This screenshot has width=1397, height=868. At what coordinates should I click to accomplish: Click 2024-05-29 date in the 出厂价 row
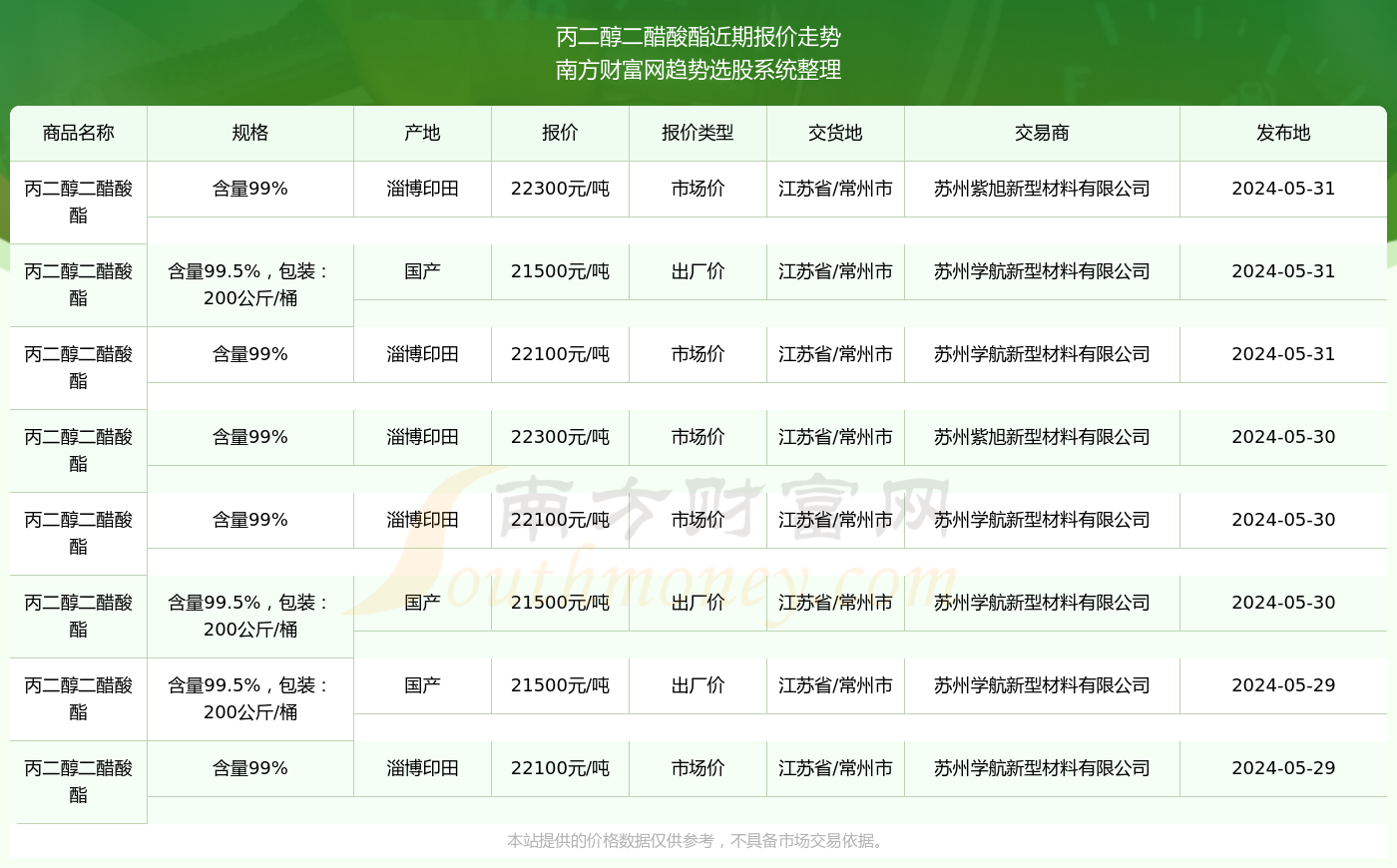pos(1283,685)
